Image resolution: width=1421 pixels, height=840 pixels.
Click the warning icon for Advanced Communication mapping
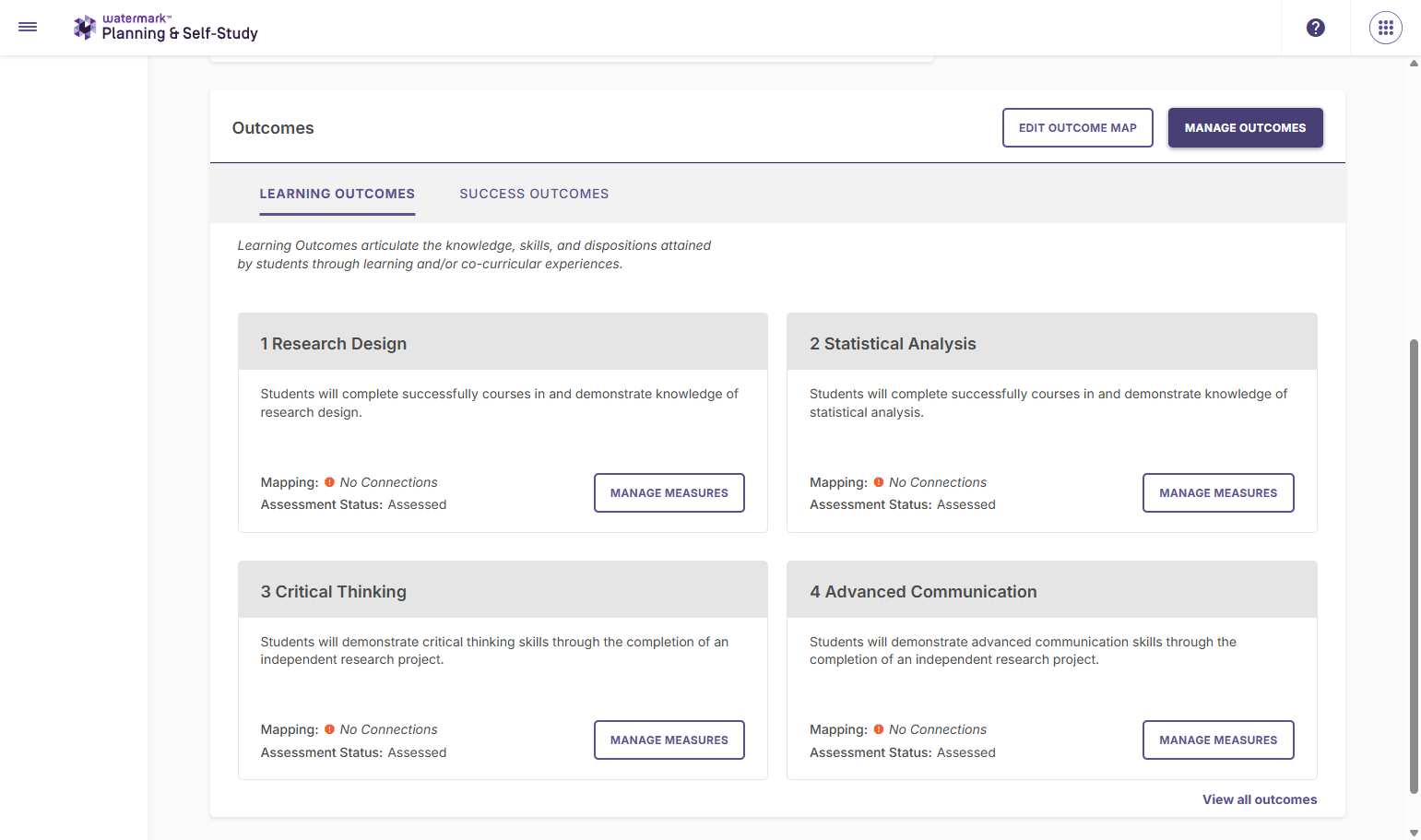(879, 729)
